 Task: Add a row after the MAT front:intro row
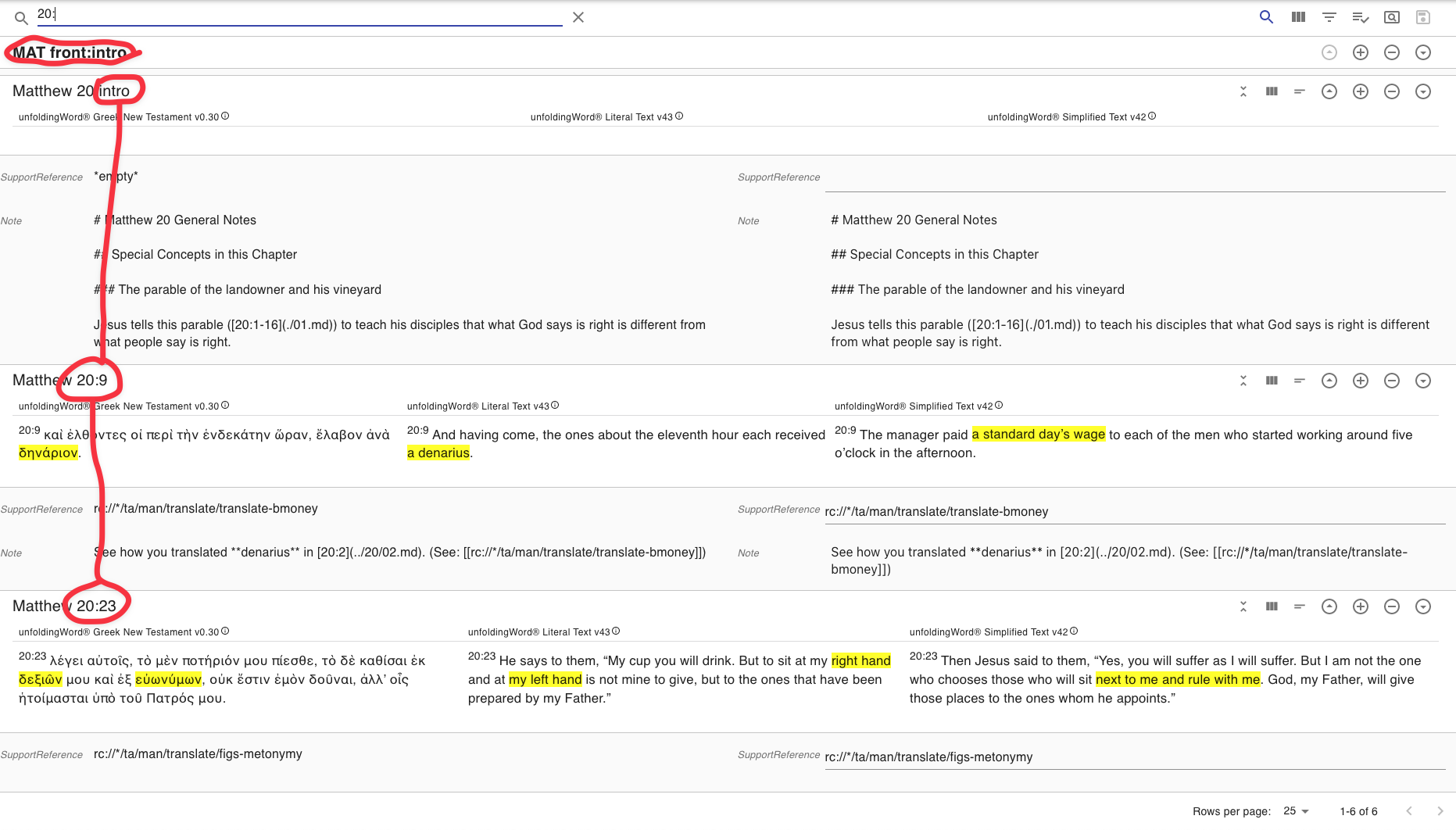point(1361,52)
